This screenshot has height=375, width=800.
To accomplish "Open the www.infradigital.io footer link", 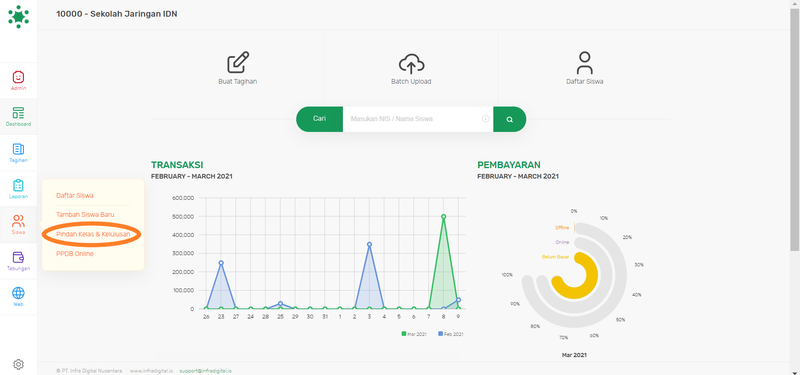I will (x=151, y=371).
